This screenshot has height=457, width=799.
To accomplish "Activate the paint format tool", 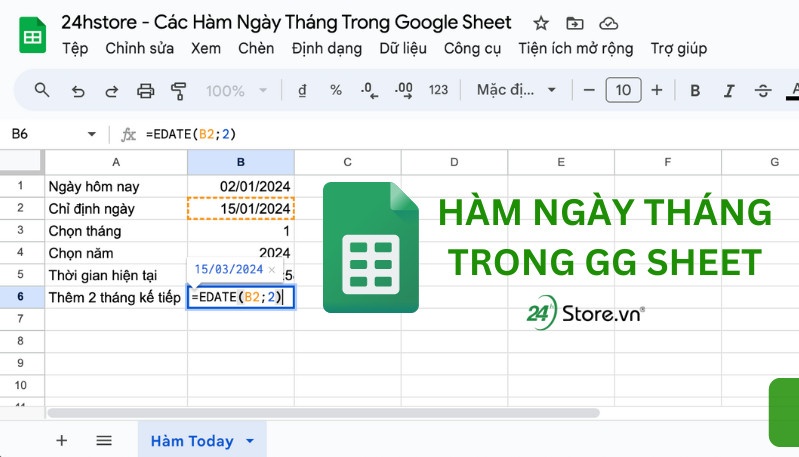I will tap(178, 91).
